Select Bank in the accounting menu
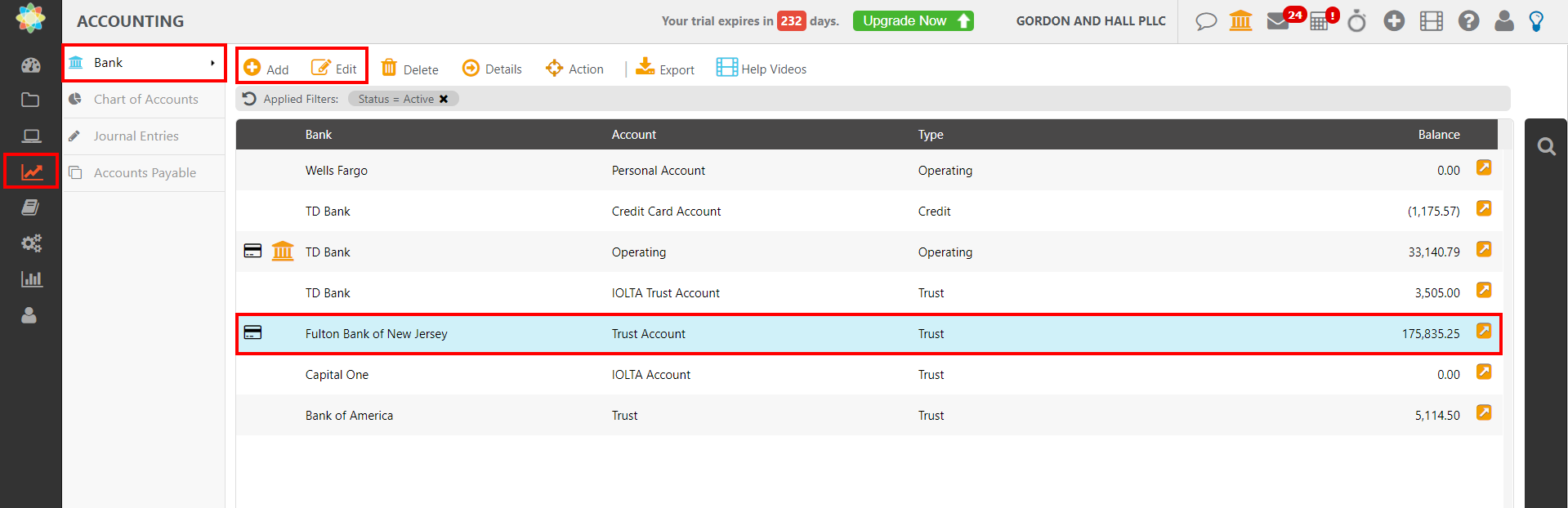This screenshot has width=1568, height=508. tap(145, 63)
